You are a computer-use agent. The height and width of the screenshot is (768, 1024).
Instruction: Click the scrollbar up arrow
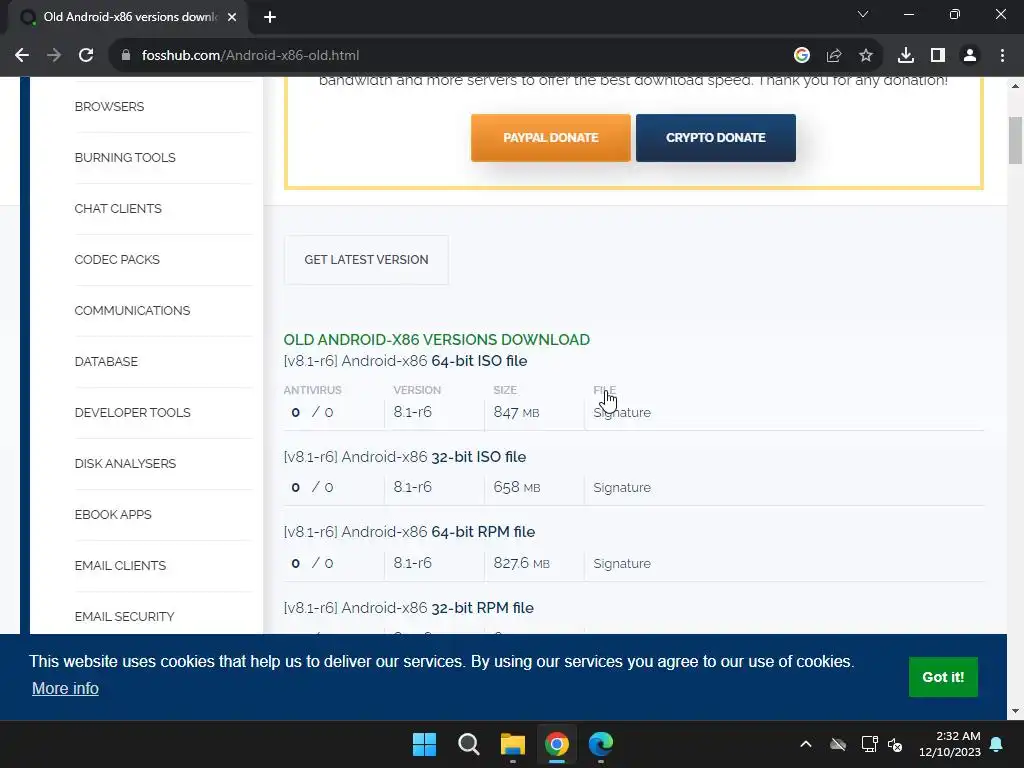[1015, 86]
